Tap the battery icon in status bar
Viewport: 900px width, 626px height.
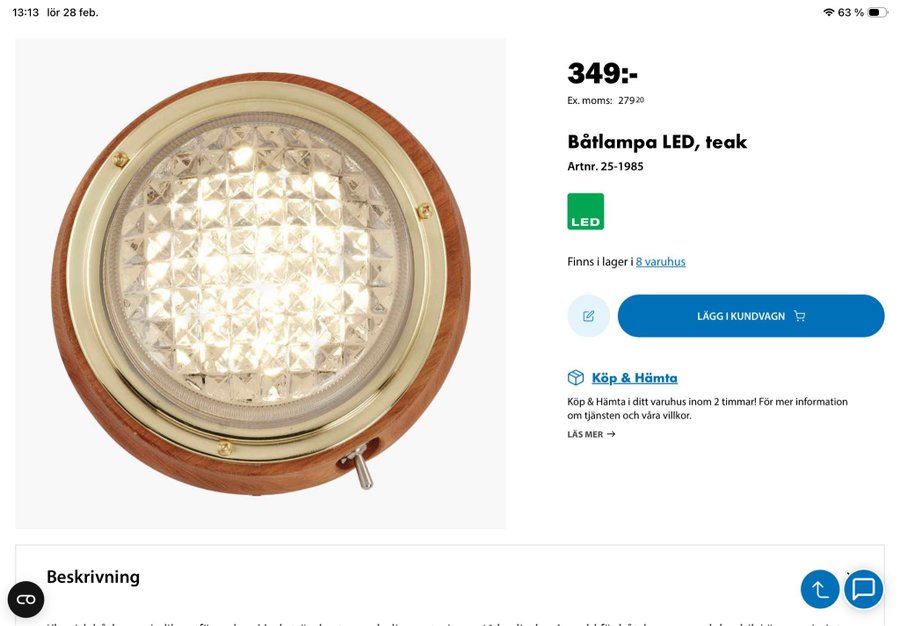(x=877, y=13)
